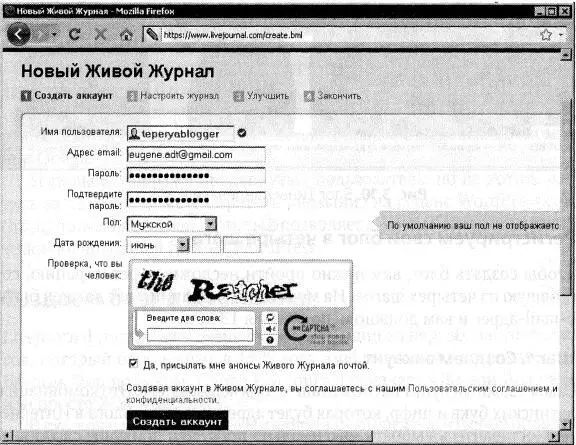
Task: Click the Пароль password field
Action: (196, 175)
